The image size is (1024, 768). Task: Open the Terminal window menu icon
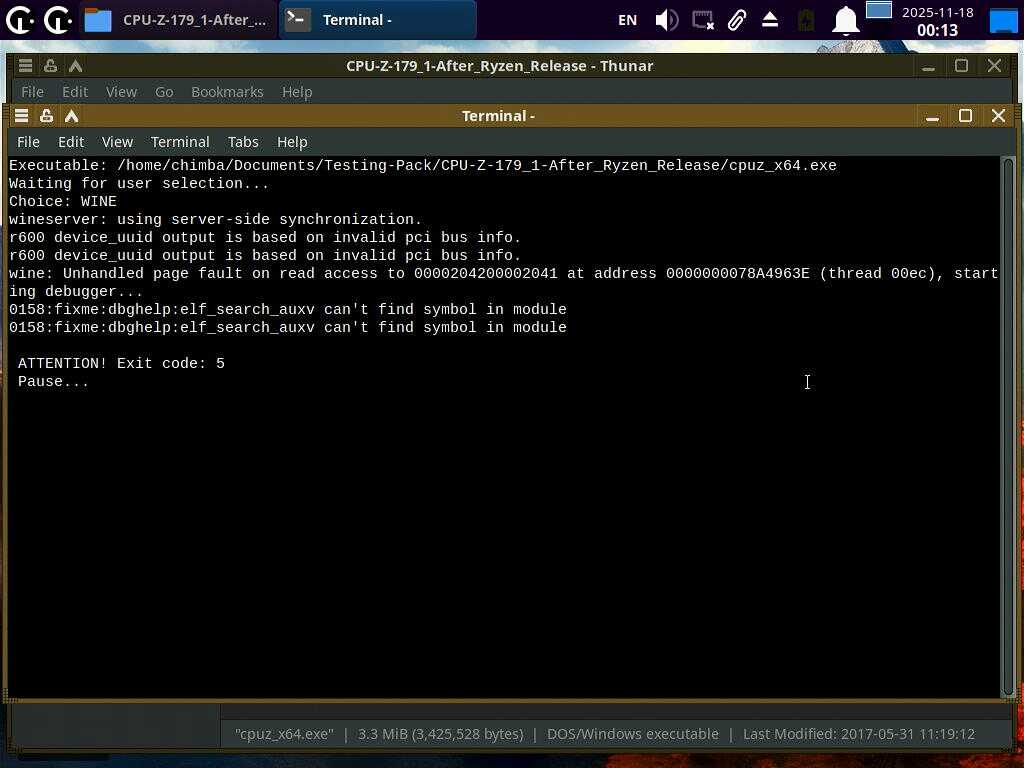point(22,116)
